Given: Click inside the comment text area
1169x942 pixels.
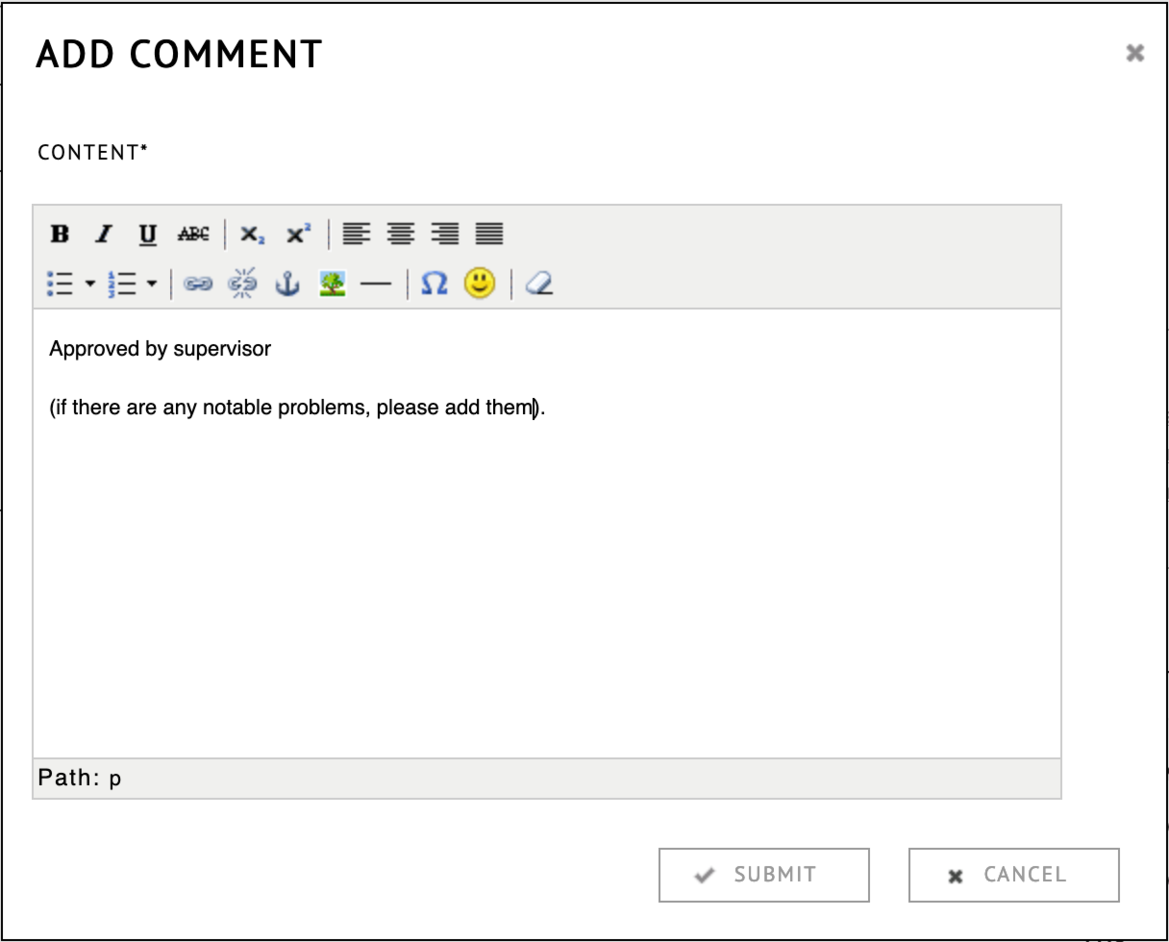Looking at the screenshot, I should 546,580.
